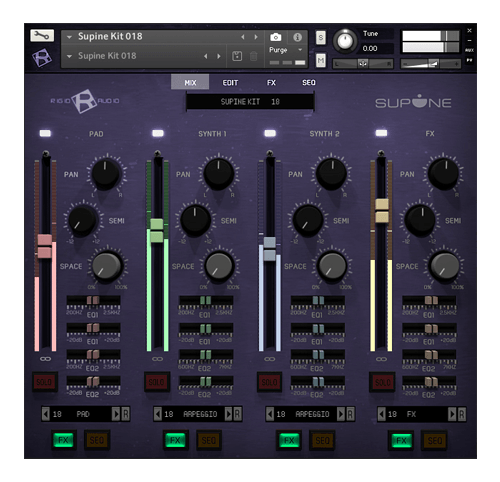
Task: Click the PAD channel link icon below fader
Action: pyautogui.click(x=45, y=359)
